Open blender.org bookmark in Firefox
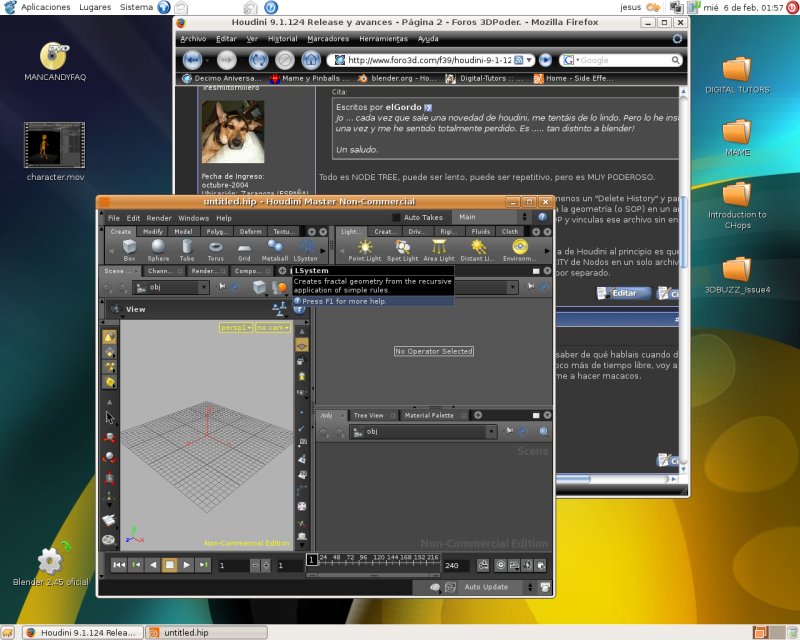Viewport: 800px width, 640px height. click(x=397, y=78)
